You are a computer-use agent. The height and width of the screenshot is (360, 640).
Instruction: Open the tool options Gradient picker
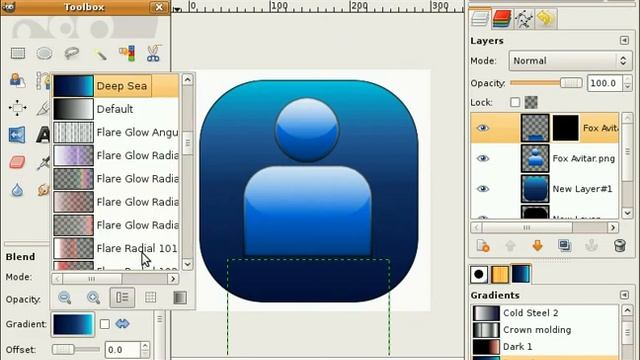73,324
